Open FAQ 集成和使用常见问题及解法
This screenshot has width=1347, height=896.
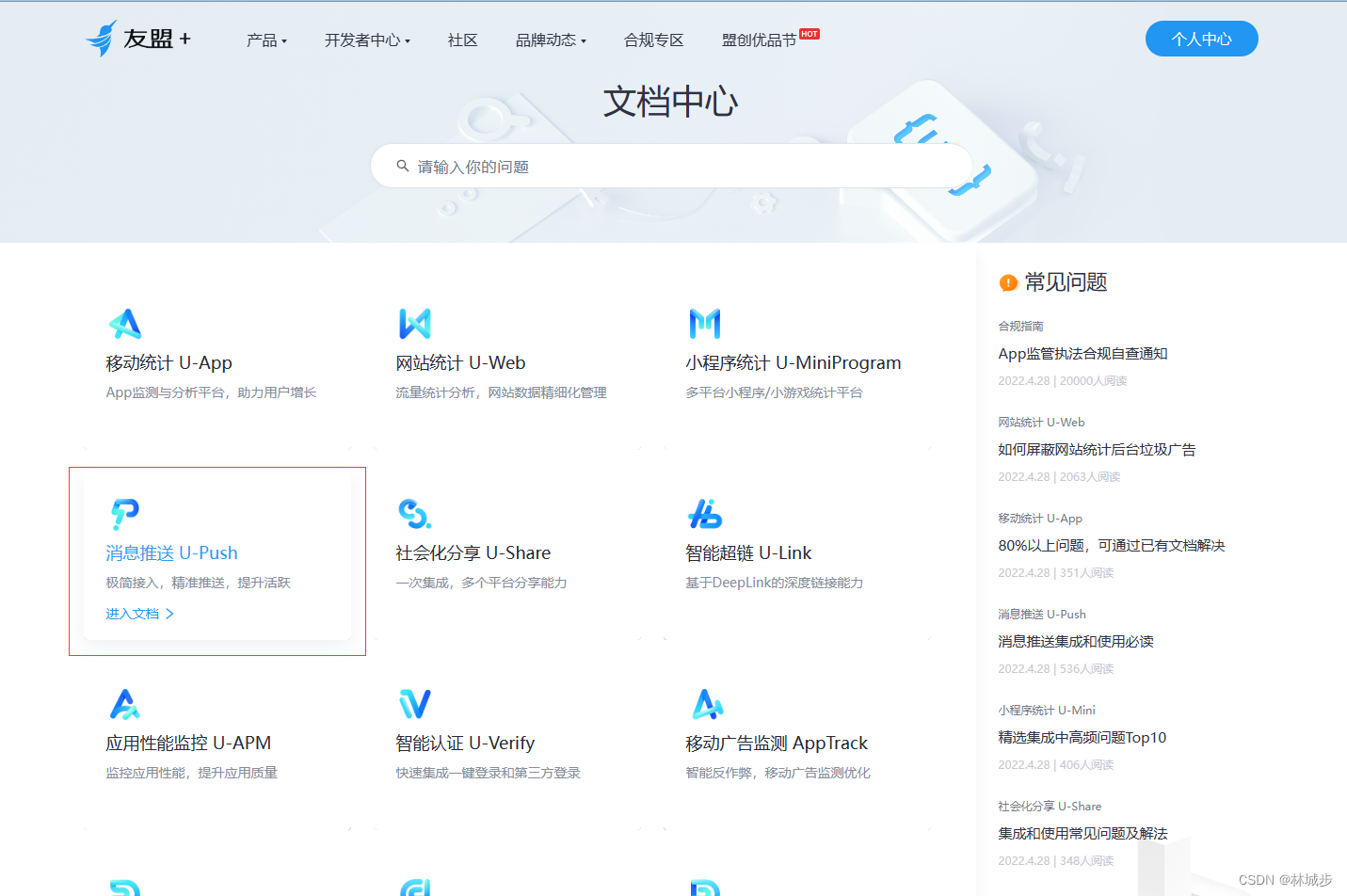(x=1082, y=834)
